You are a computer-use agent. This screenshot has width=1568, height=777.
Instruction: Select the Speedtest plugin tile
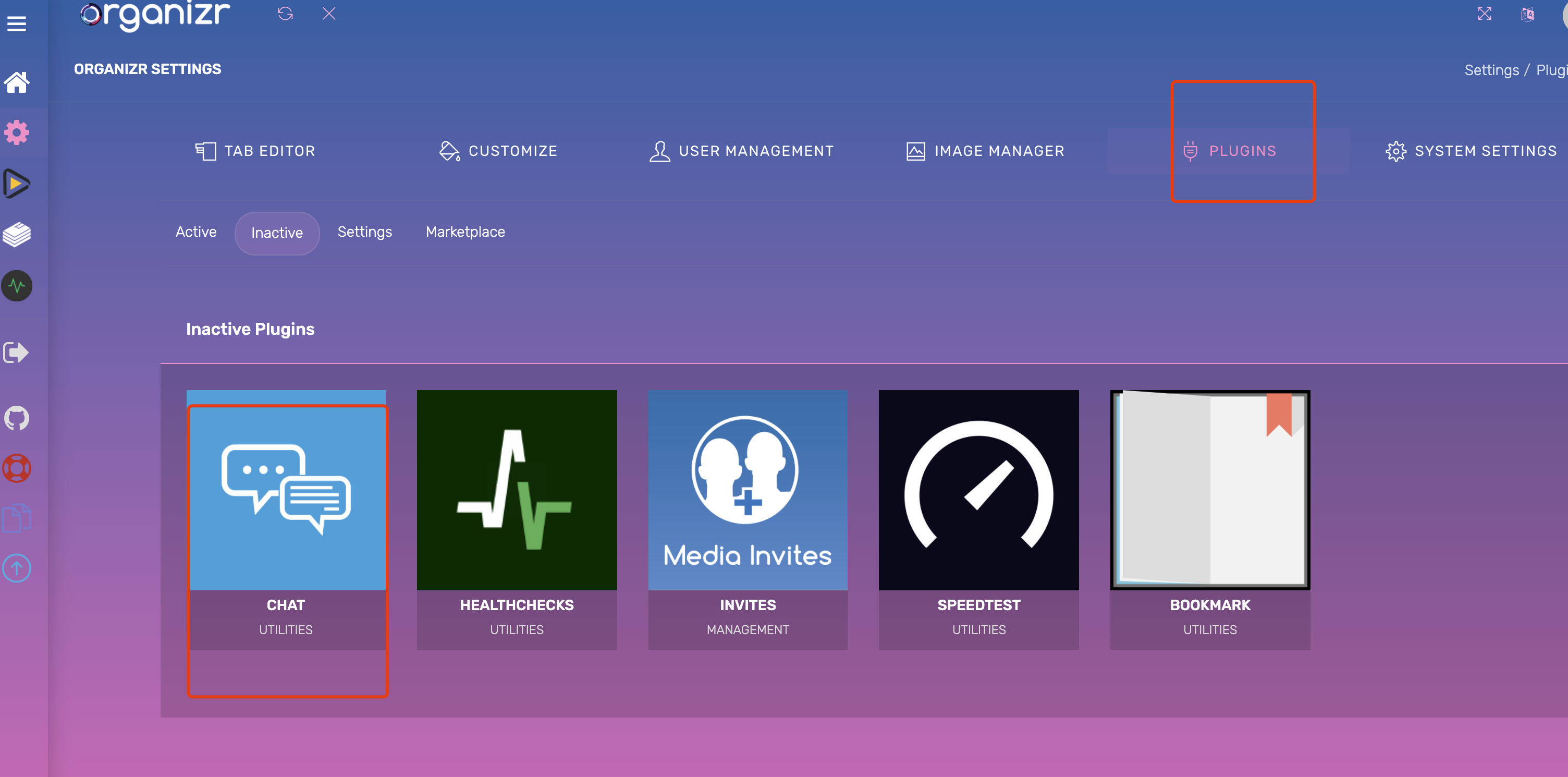pyautogui.click(x=978, y=519)
